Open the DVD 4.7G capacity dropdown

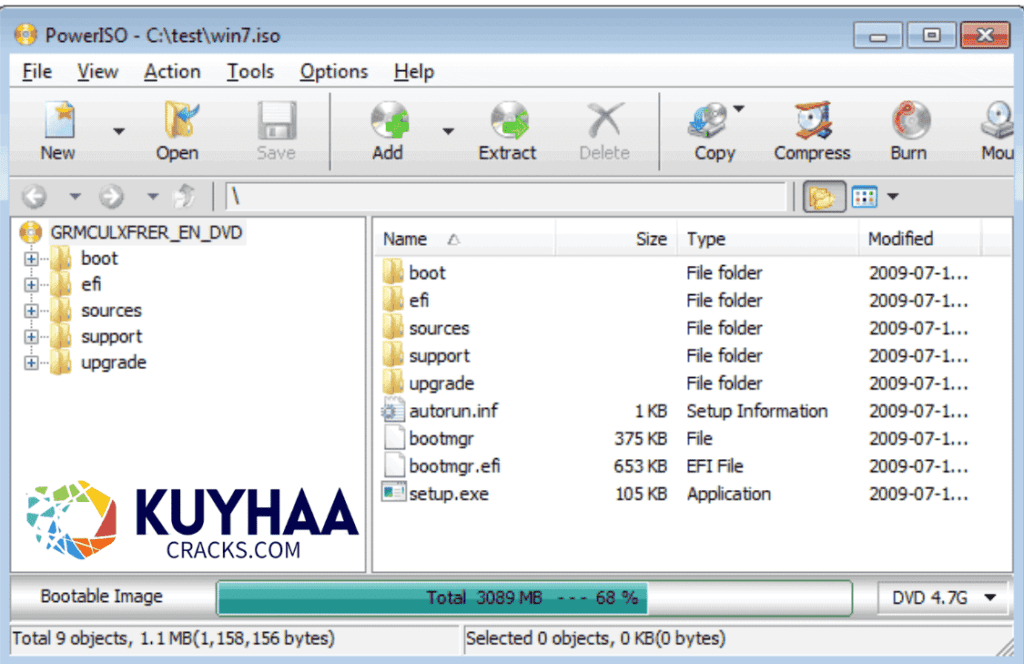pos(991,597)
